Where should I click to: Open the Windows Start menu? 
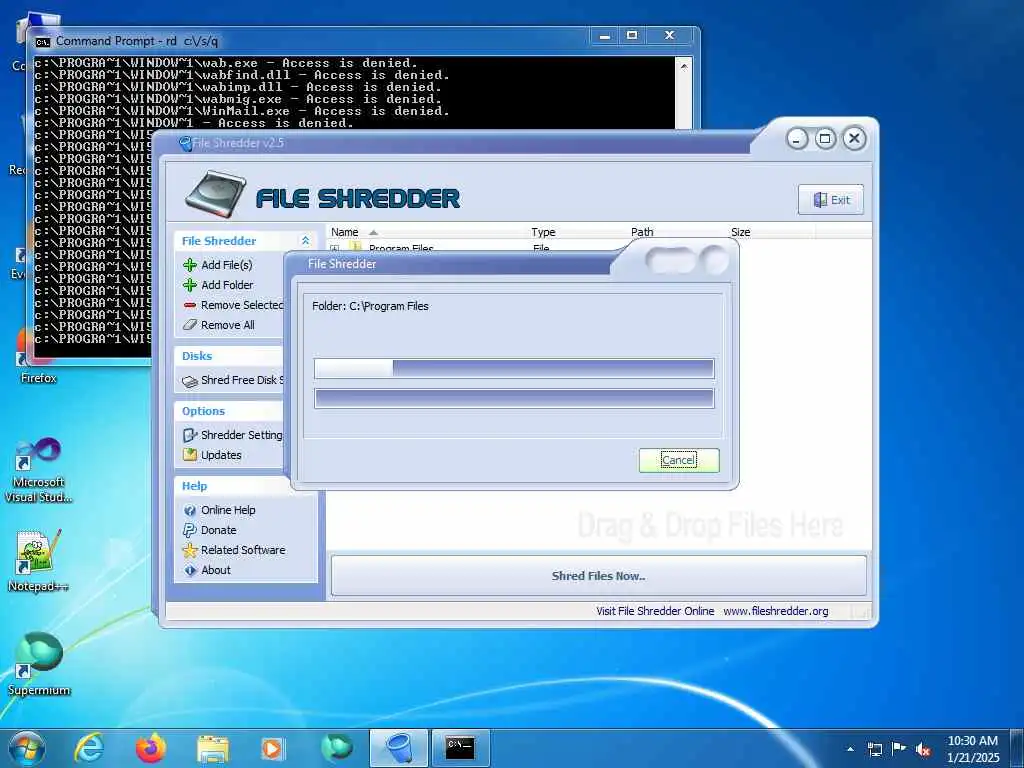27,748
